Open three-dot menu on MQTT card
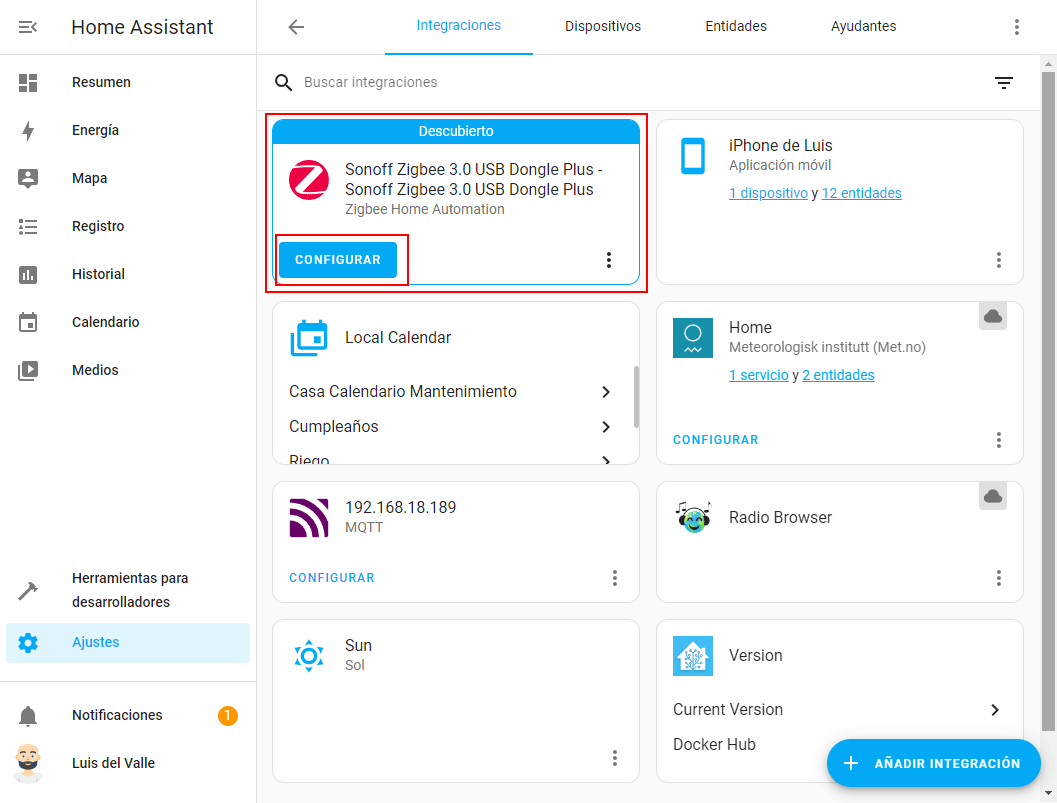 tap(614, 578)
